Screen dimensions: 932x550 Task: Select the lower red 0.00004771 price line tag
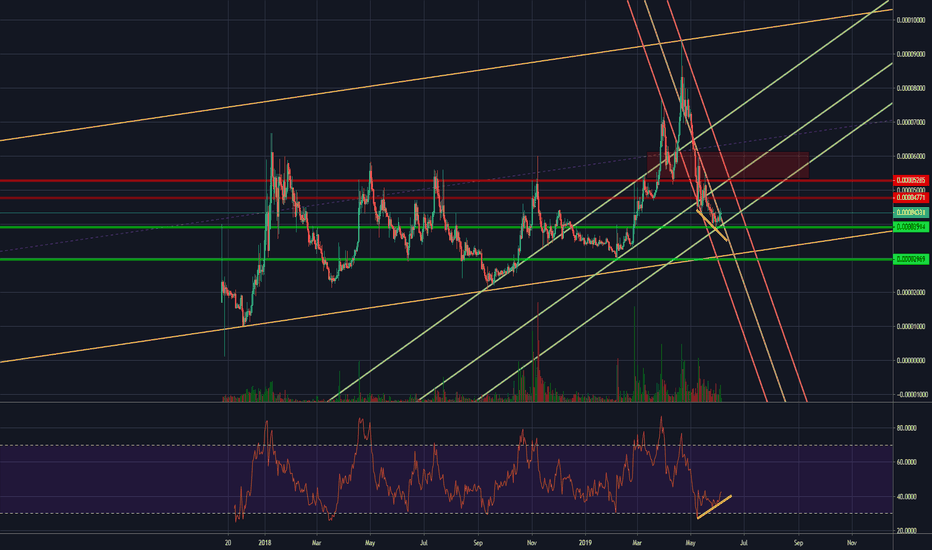coord(911,197)
